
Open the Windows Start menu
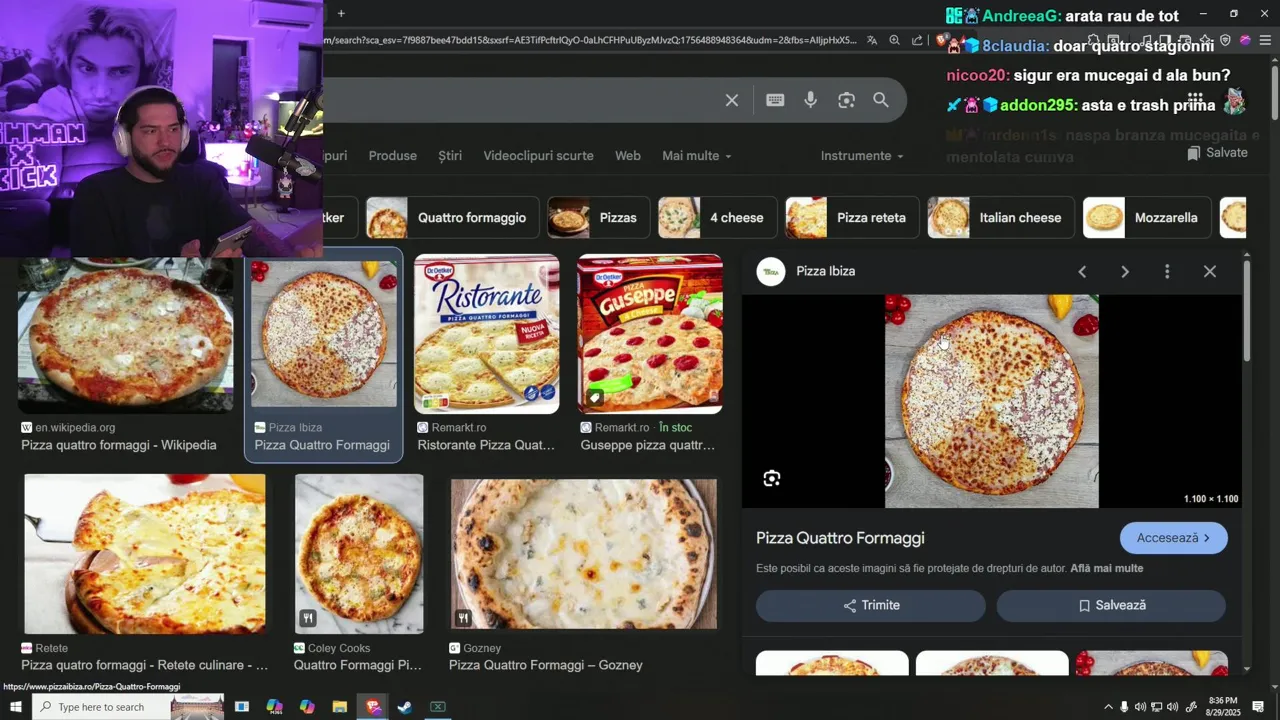pos(15,707)
